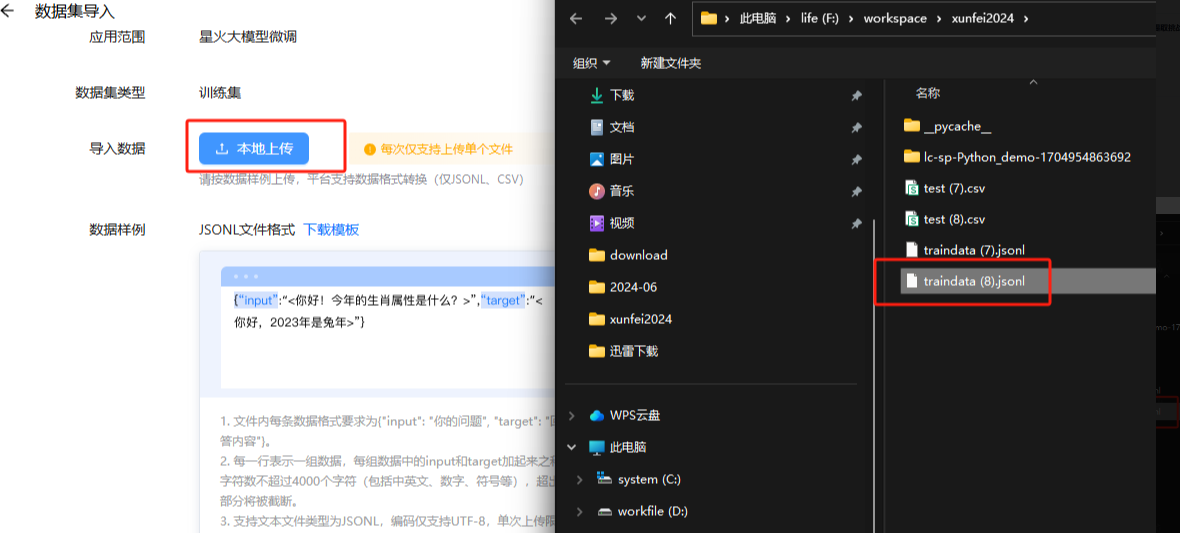Open the xunfei2024 folder in sidebar
Viewport: 1180px width, 533px height.
631,319
